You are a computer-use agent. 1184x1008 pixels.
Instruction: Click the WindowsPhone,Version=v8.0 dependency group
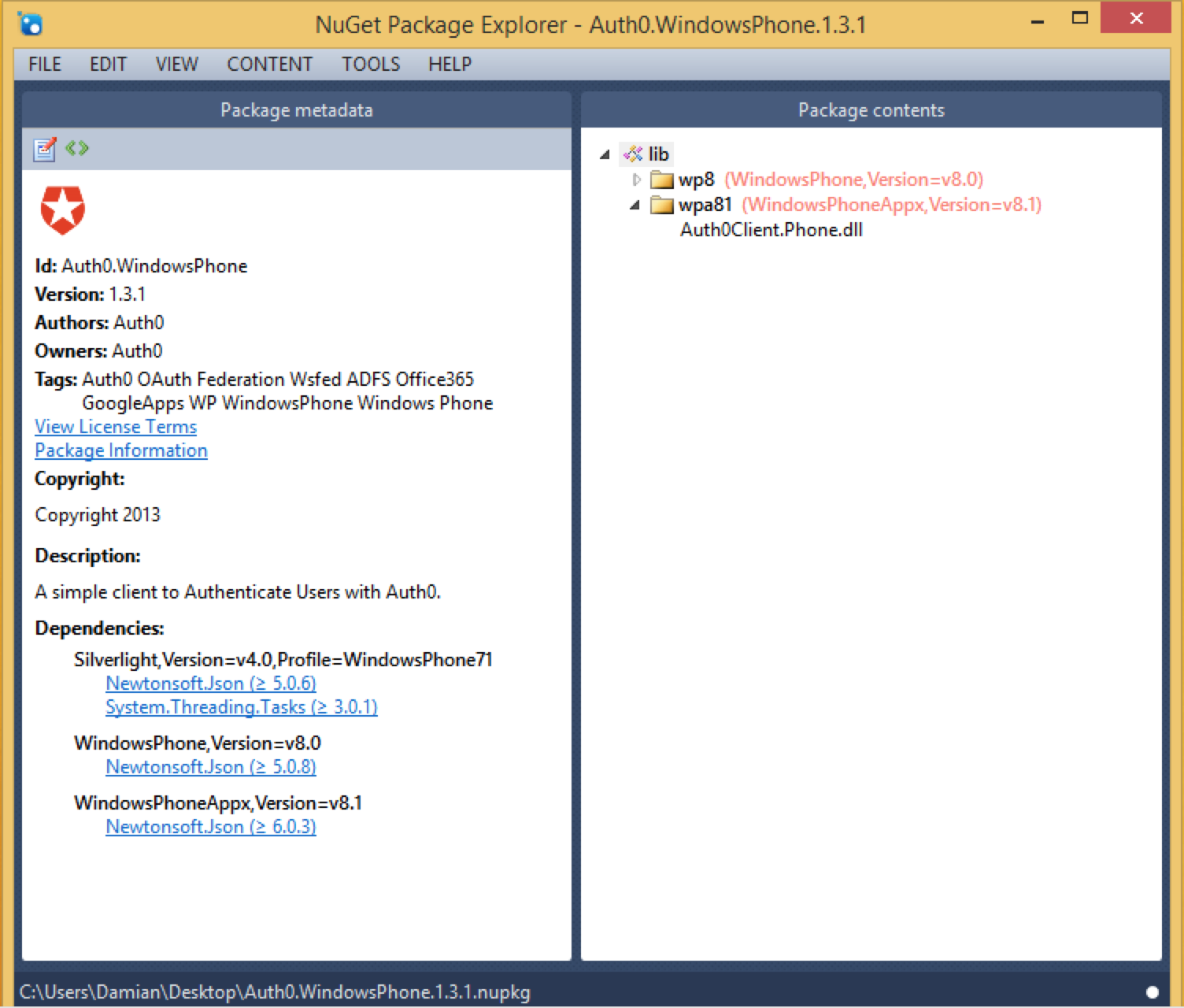click(x=198, y=743)
